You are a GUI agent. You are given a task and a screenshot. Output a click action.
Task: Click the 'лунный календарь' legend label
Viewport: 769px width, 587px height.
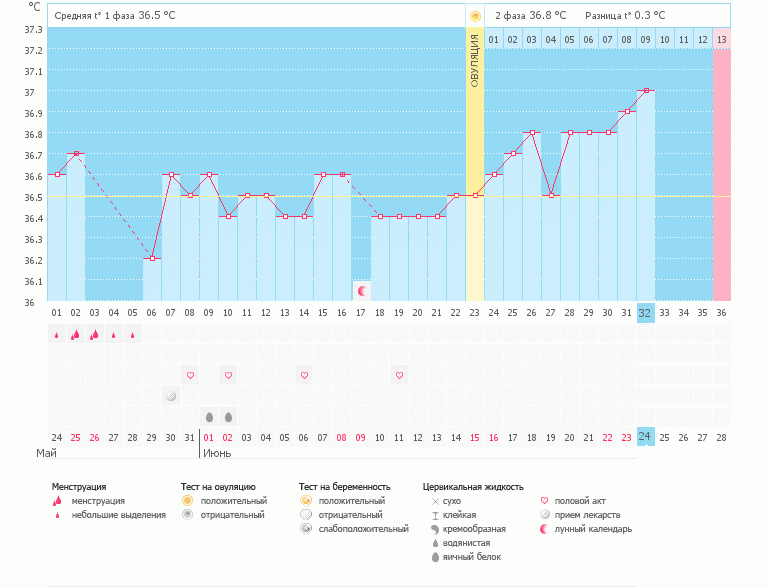coord(593,528)
